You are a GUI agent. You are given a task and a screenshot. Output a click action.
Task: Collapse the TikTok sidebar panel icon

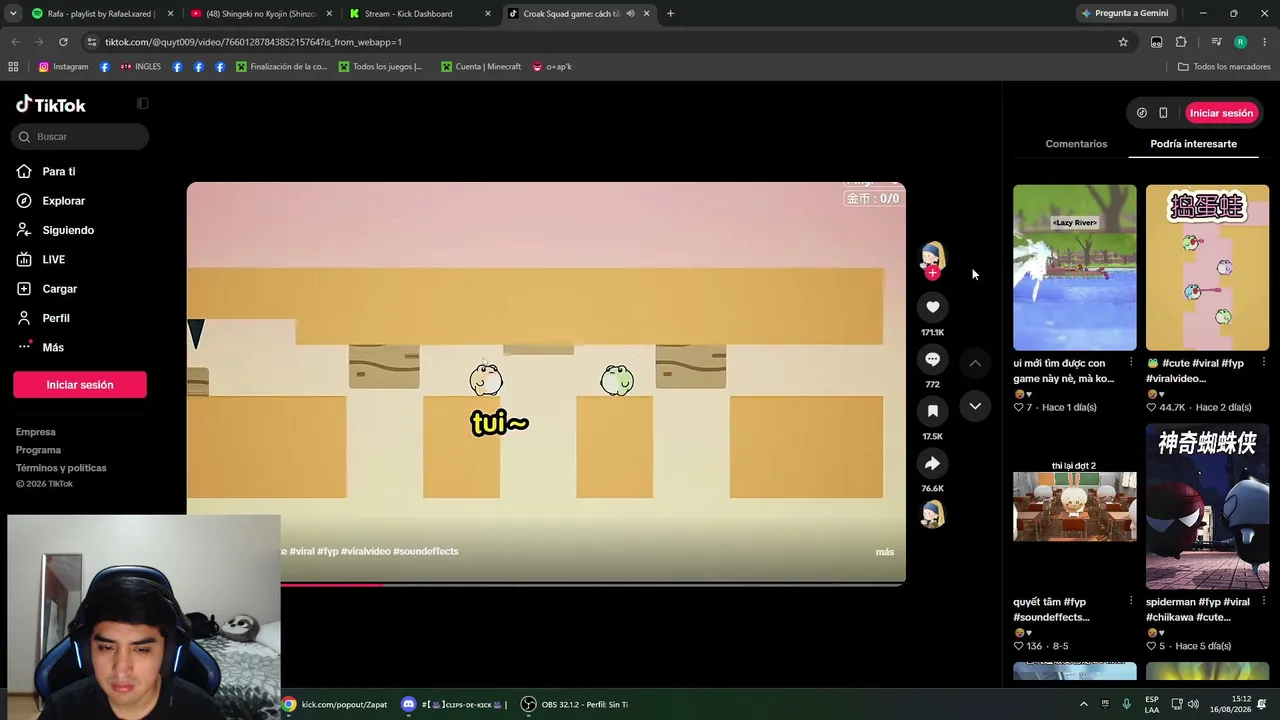142,104
